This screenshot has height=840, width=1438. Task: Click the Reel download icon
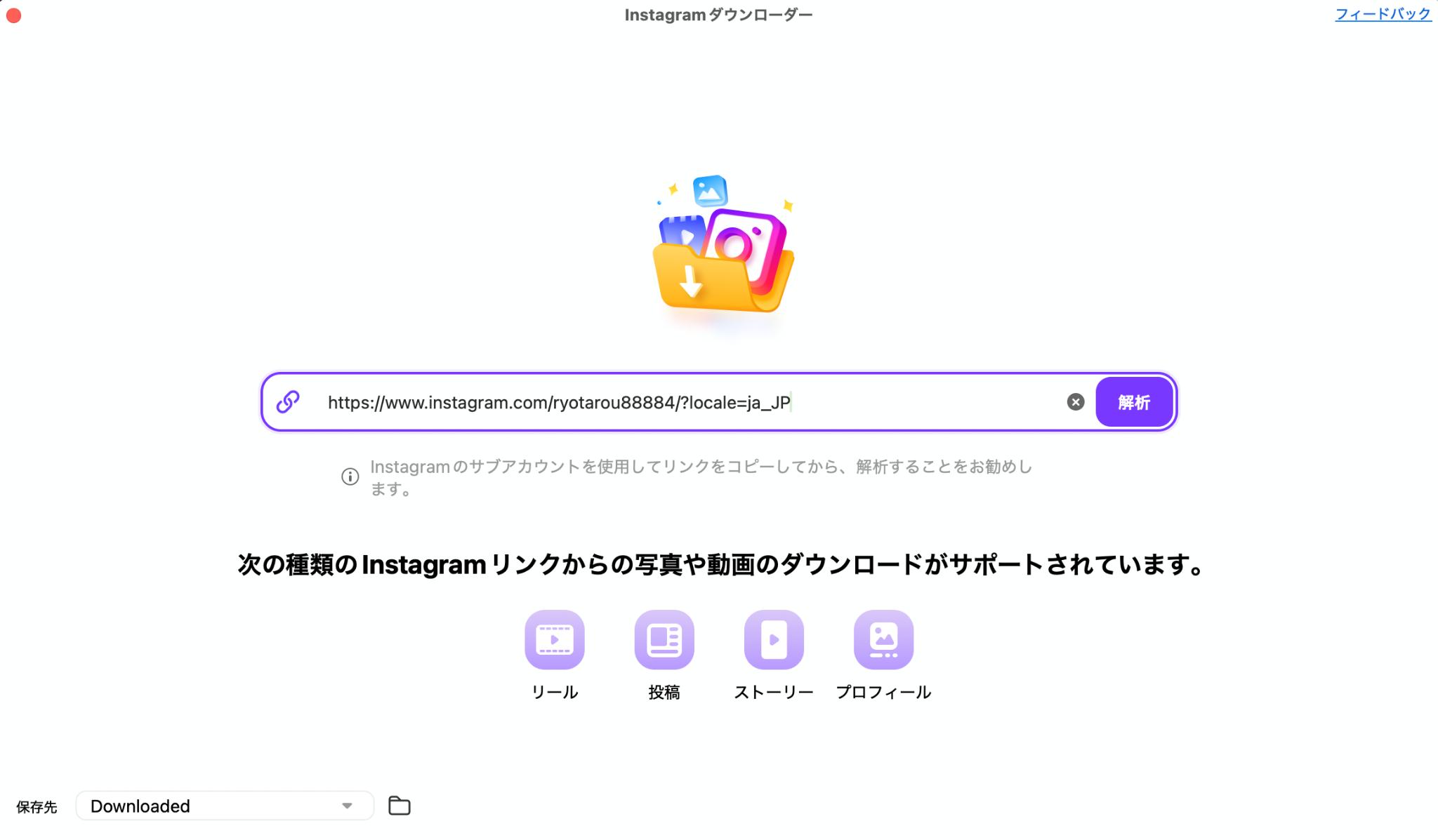(x=553, y=638)
